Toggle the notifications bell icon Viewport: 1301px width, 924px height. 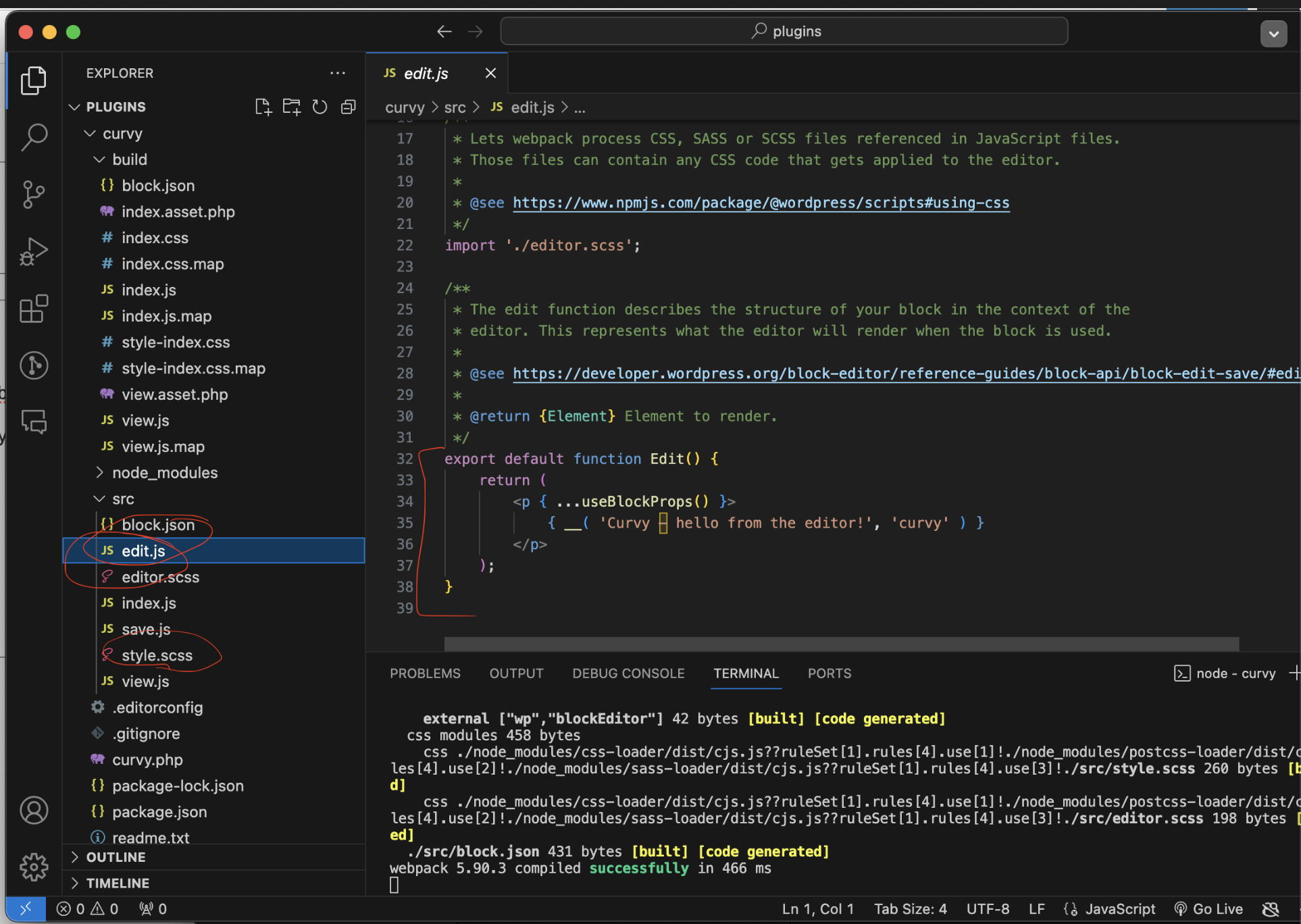tap(1271, 909)
